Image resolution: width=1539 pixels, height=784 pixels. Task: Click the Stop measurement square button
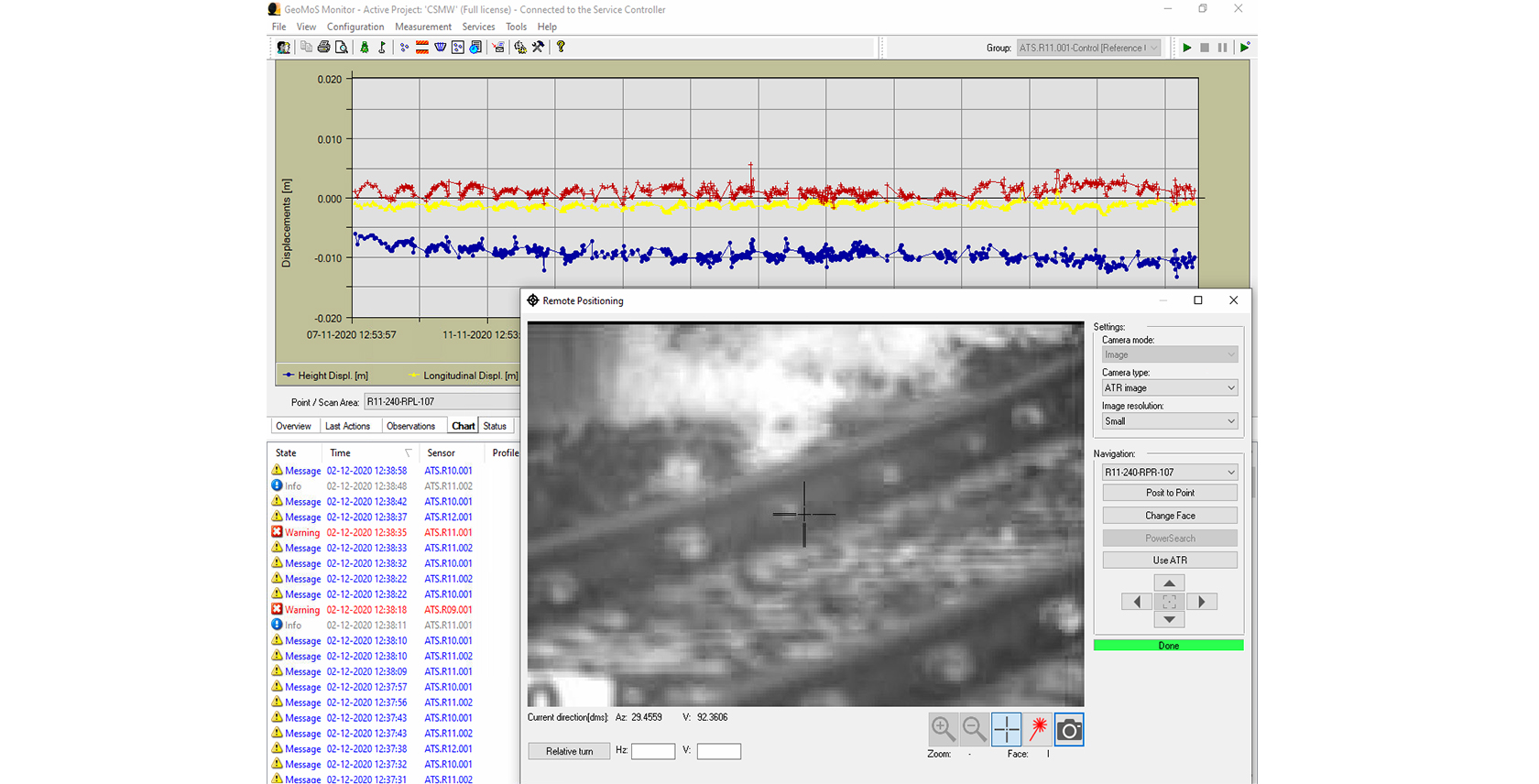coord(1205,48)
